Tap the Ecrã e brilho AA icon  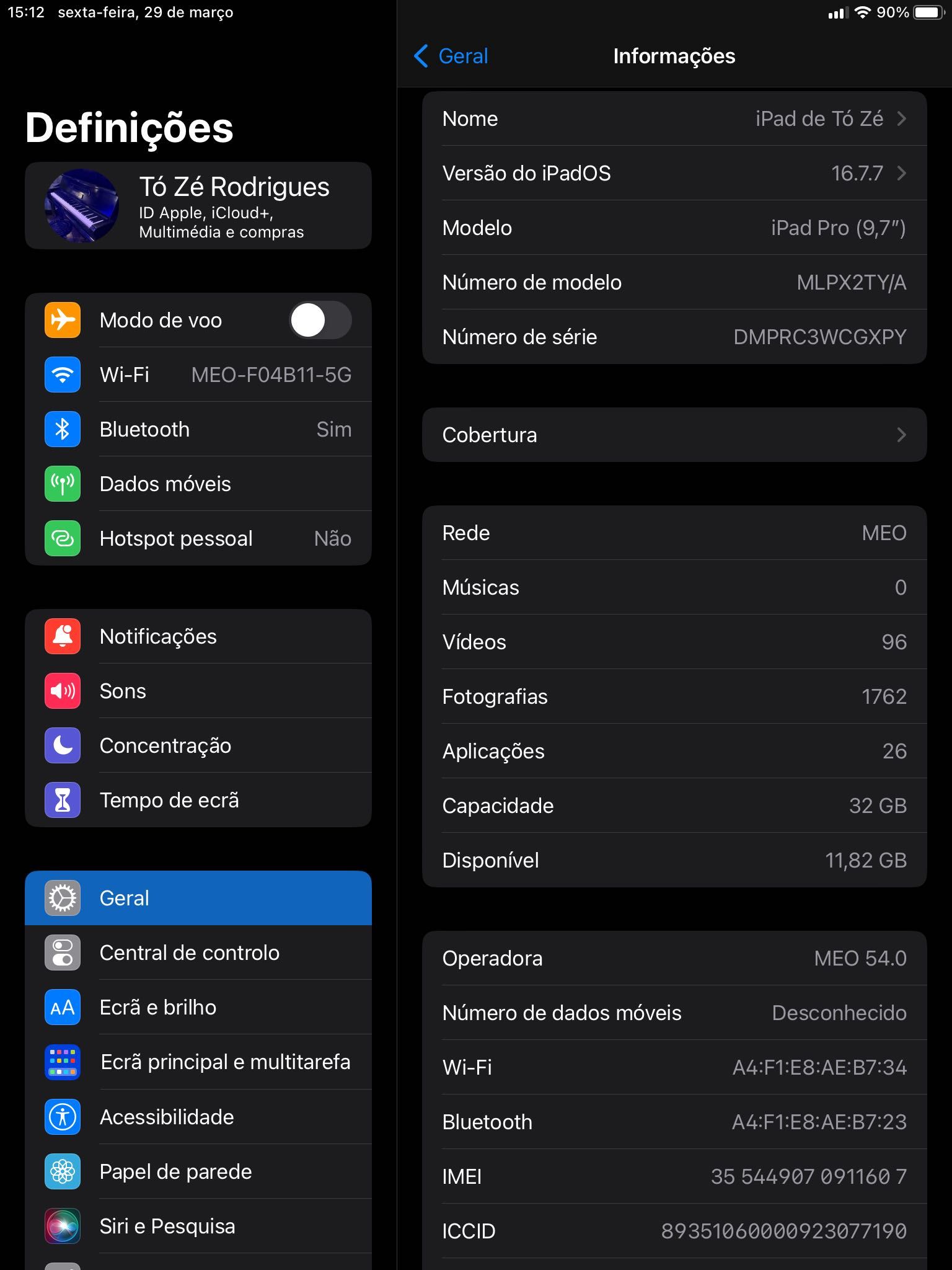(x=63, y=1007)
